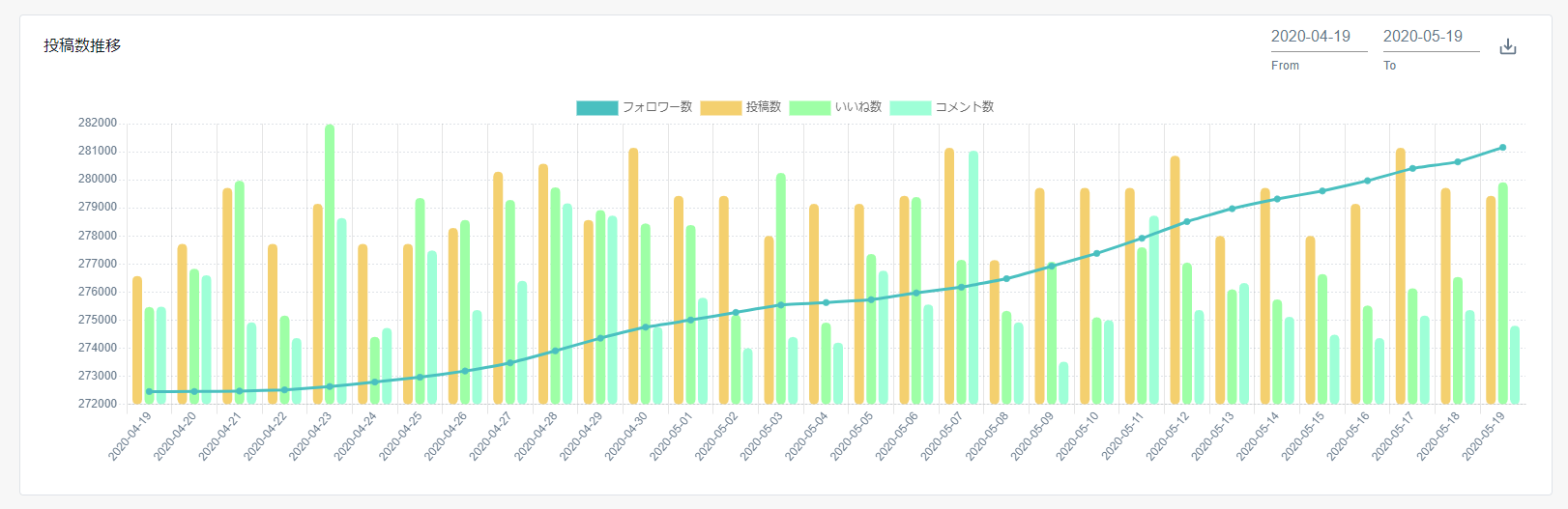1568x509 pixels.
Task: Select the follower line point at 2020-05-19
Action: tap(1502, 148)
